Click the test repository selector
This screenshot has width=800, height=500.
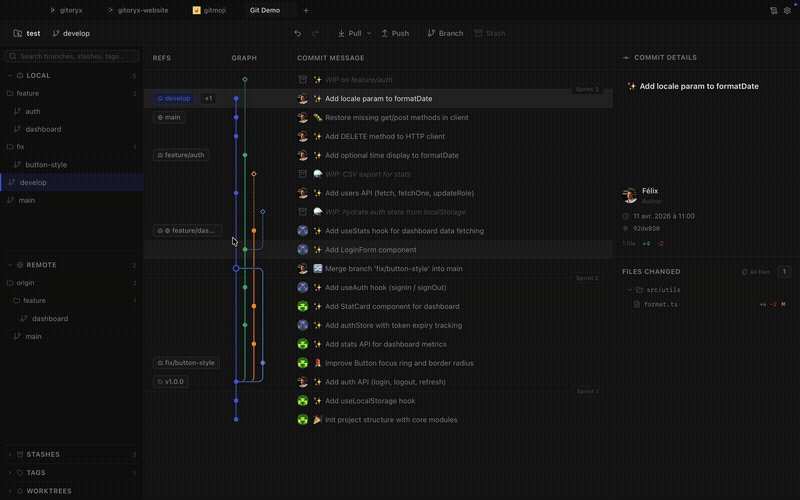point(27,33)
